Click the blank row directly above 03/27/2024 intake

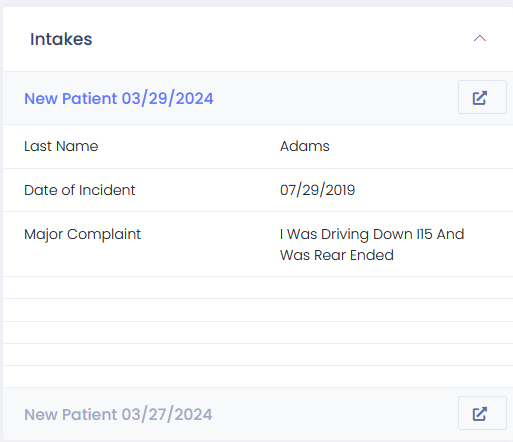click(258, 376)
